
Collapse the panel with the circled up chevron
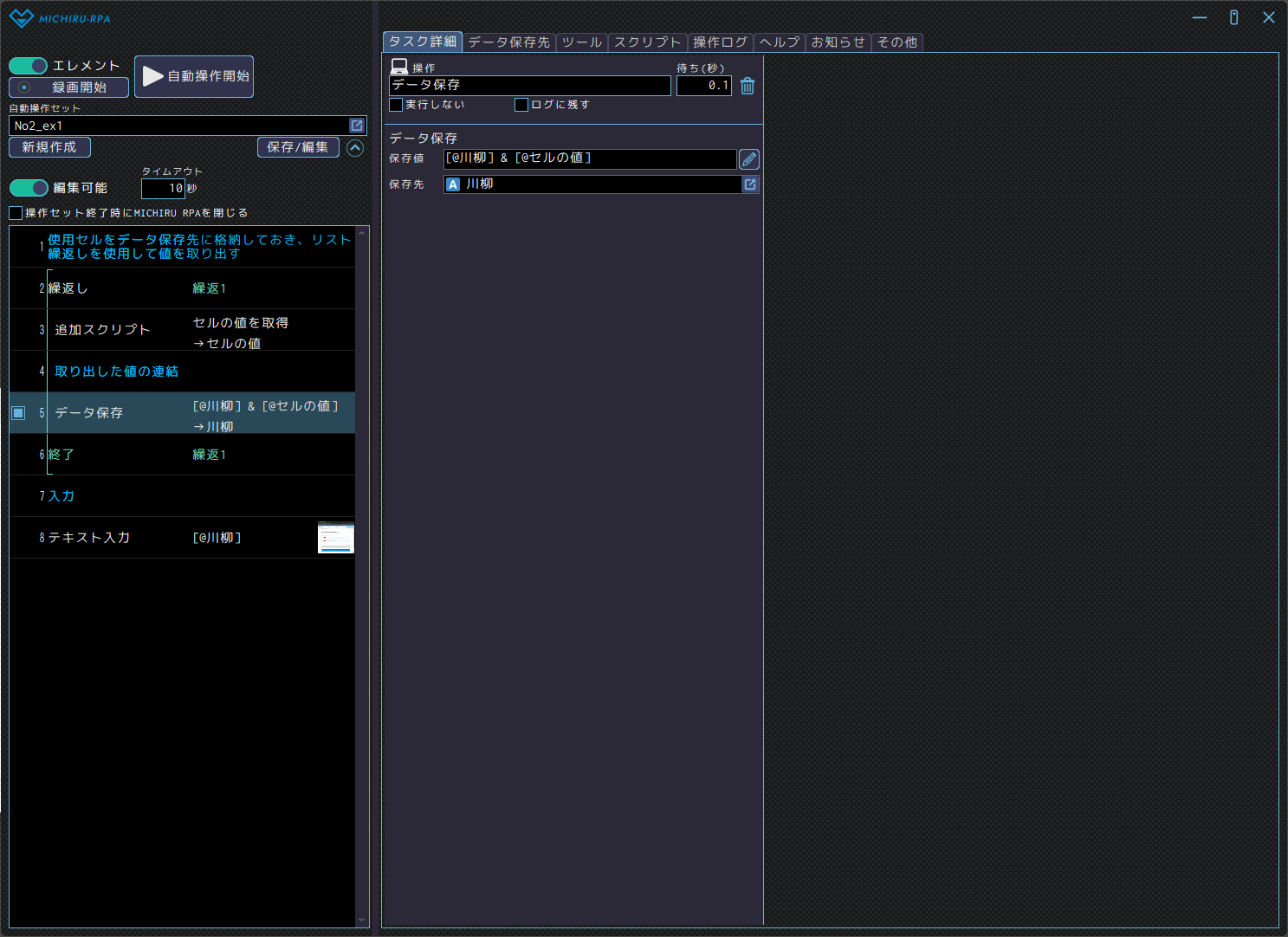[355, 148]
